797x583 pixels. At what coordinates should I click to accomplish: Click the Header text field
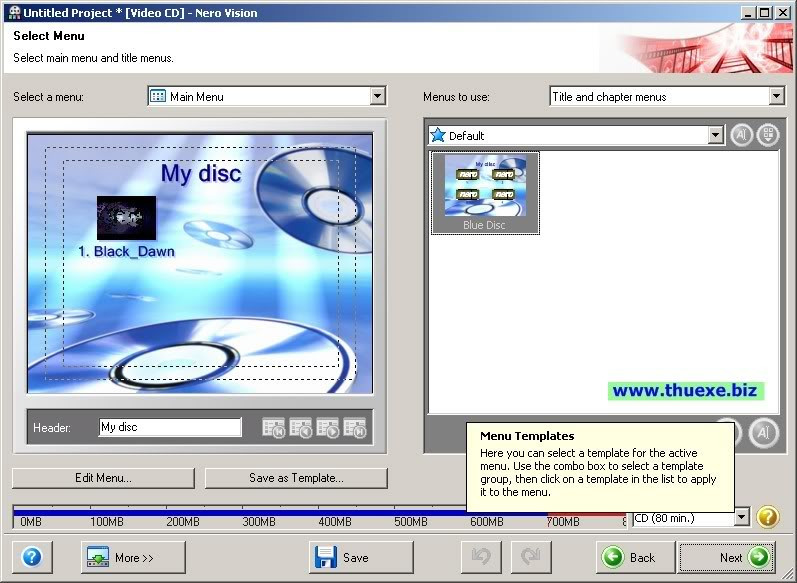(170, 427)
